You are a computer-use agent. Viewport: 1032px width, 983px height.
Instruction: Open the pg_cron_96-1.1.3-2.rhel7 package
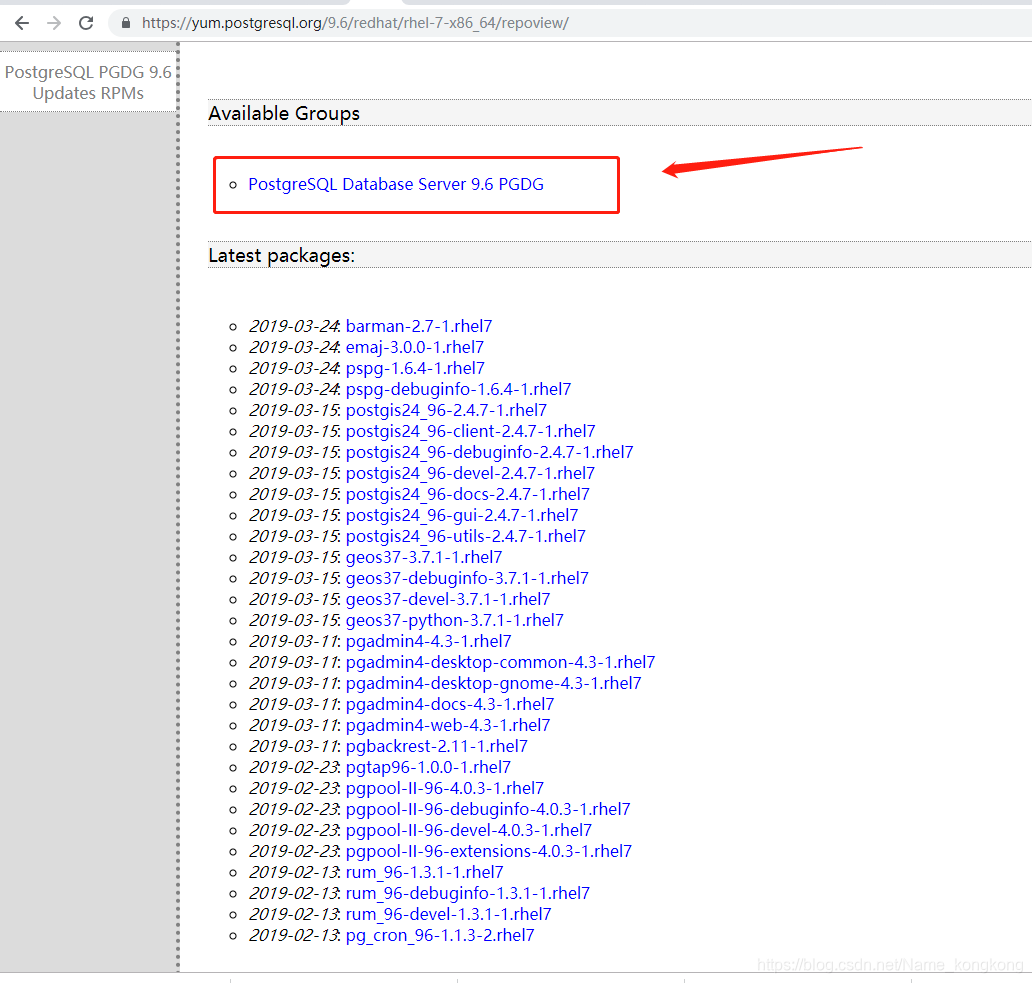point(440,935)
